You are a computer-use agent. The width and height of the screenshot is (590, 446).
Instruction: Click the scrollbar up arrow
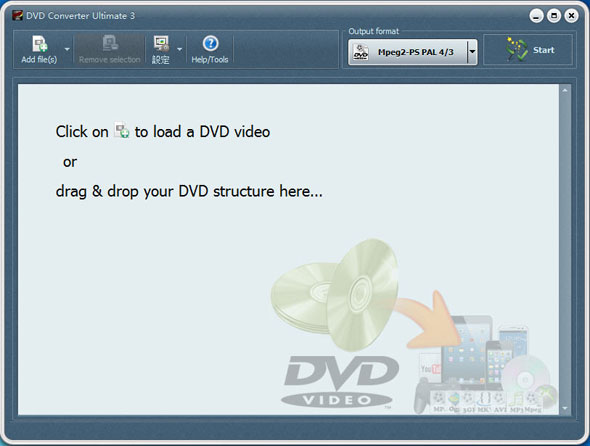tap(565, 90)
